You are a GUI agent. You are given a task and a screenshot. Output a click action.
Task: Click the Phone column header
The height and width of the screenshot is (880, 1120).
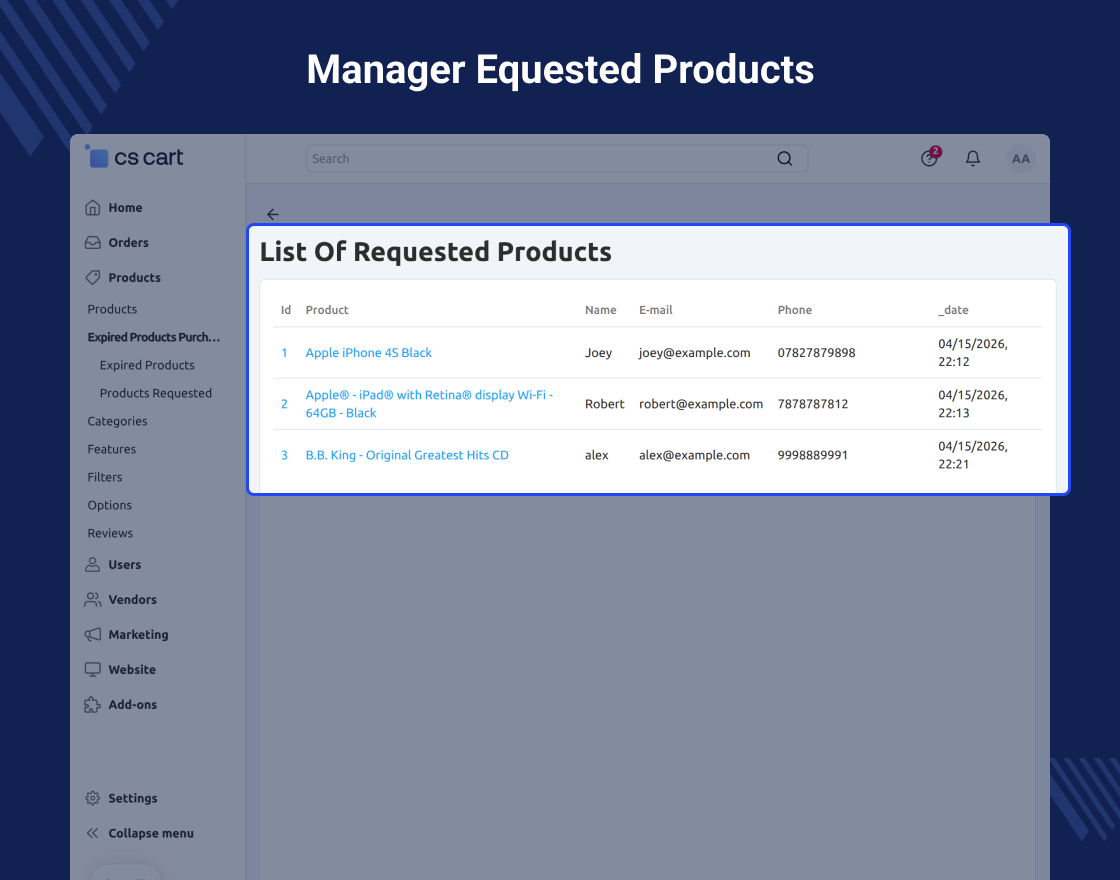point(795,310)
